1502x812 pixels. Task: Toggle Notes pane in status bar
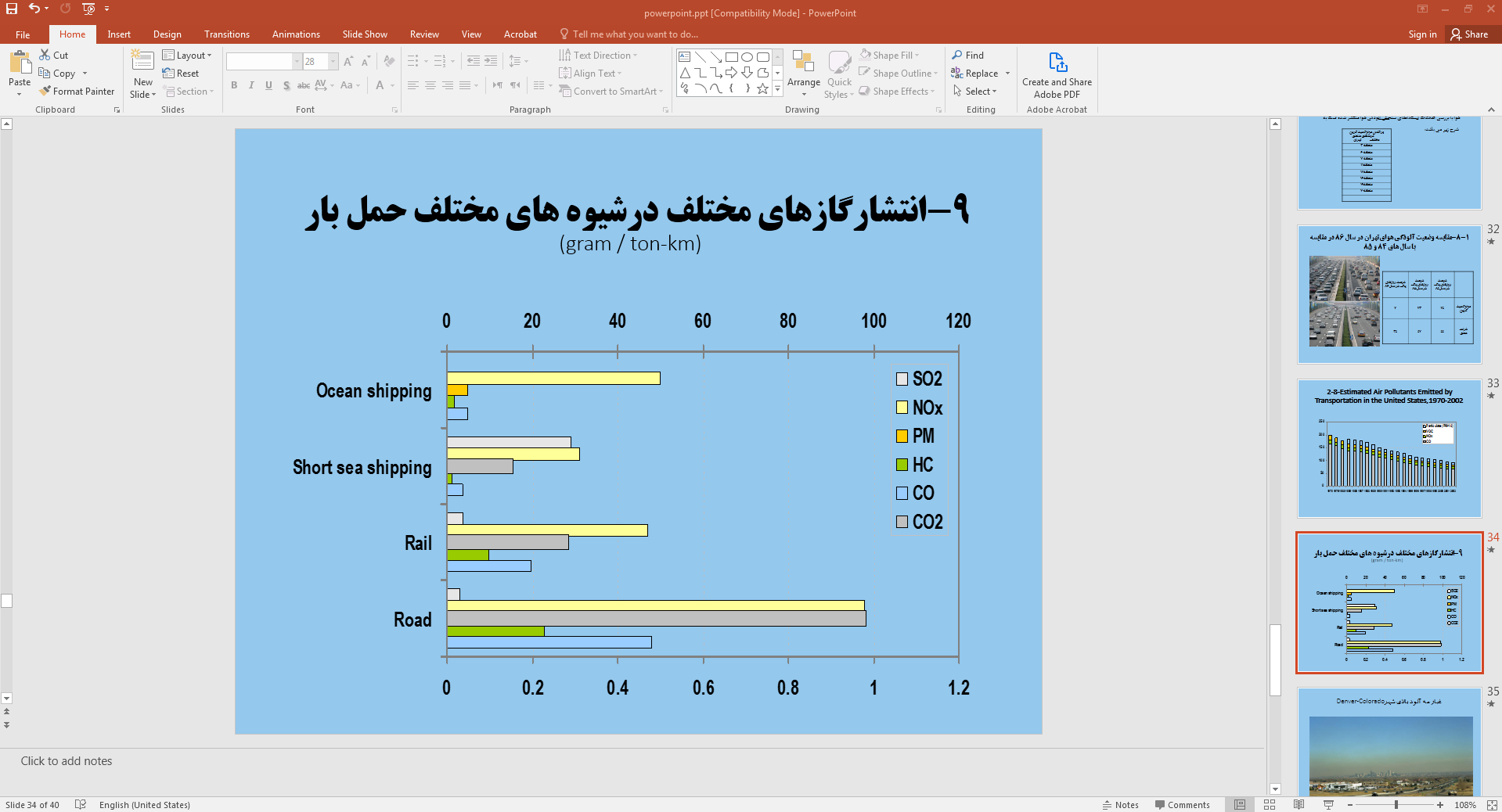(x=1121, y=804)
